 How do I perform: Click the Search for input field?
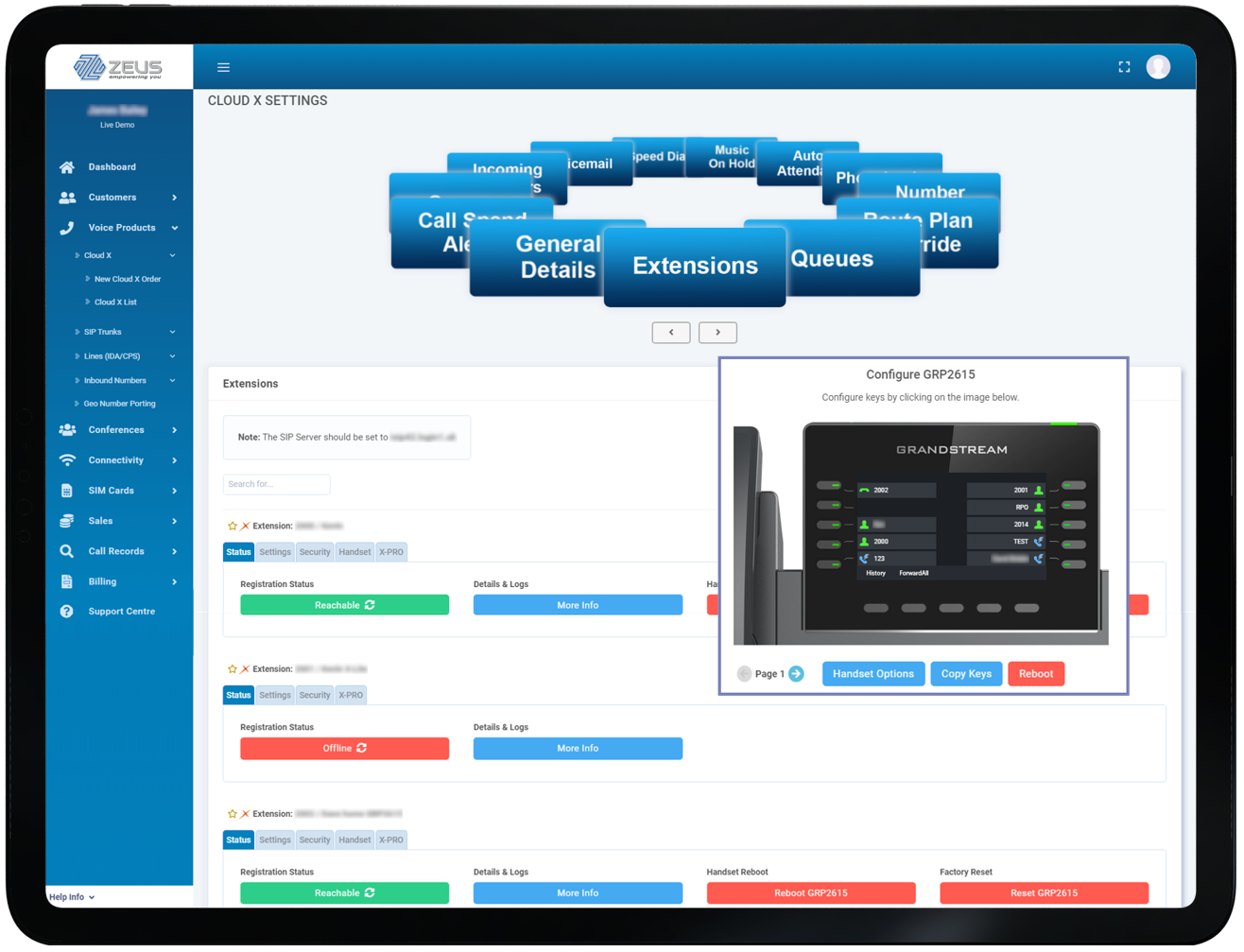(x=276, y=484)
